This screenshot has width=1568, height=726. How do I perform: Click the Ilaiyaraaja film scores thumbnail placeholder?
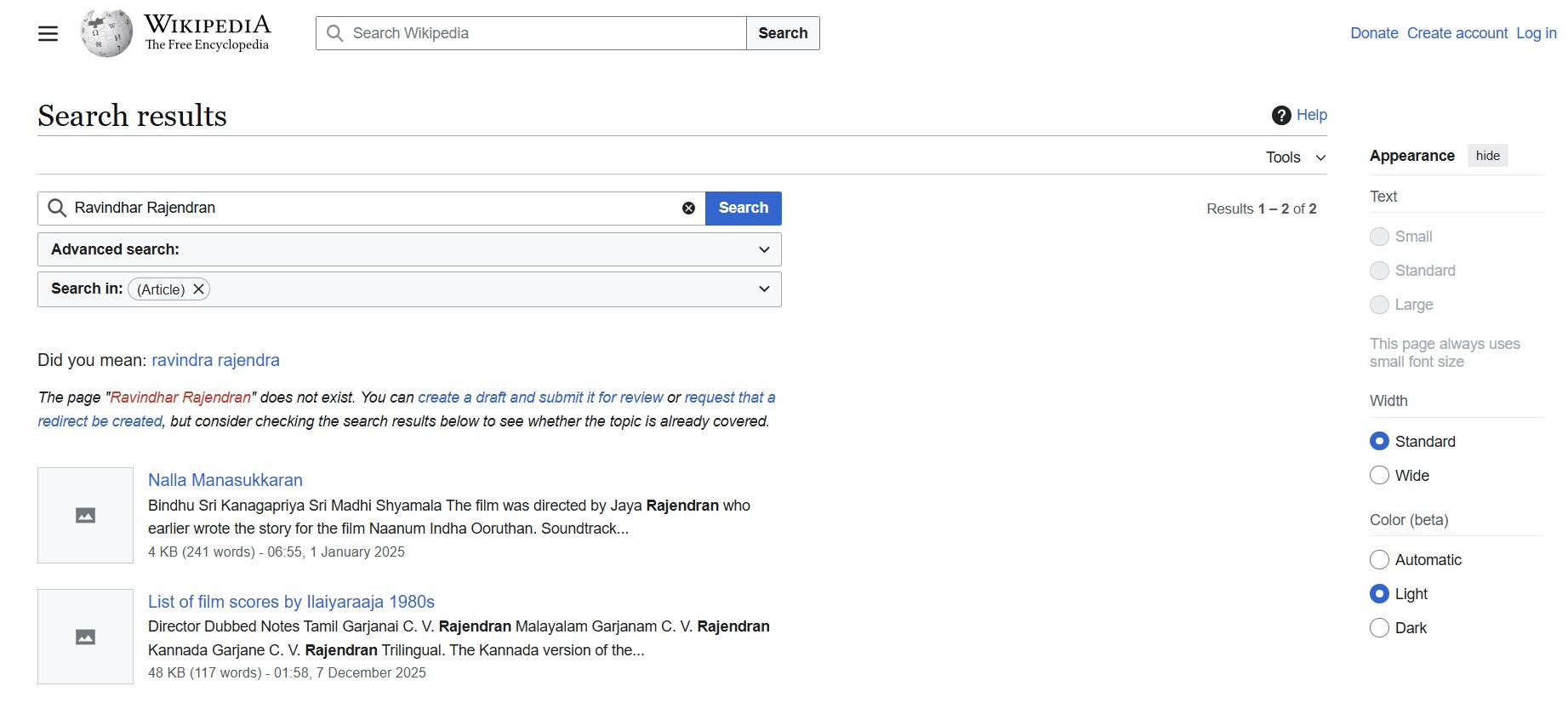point(85,637)
